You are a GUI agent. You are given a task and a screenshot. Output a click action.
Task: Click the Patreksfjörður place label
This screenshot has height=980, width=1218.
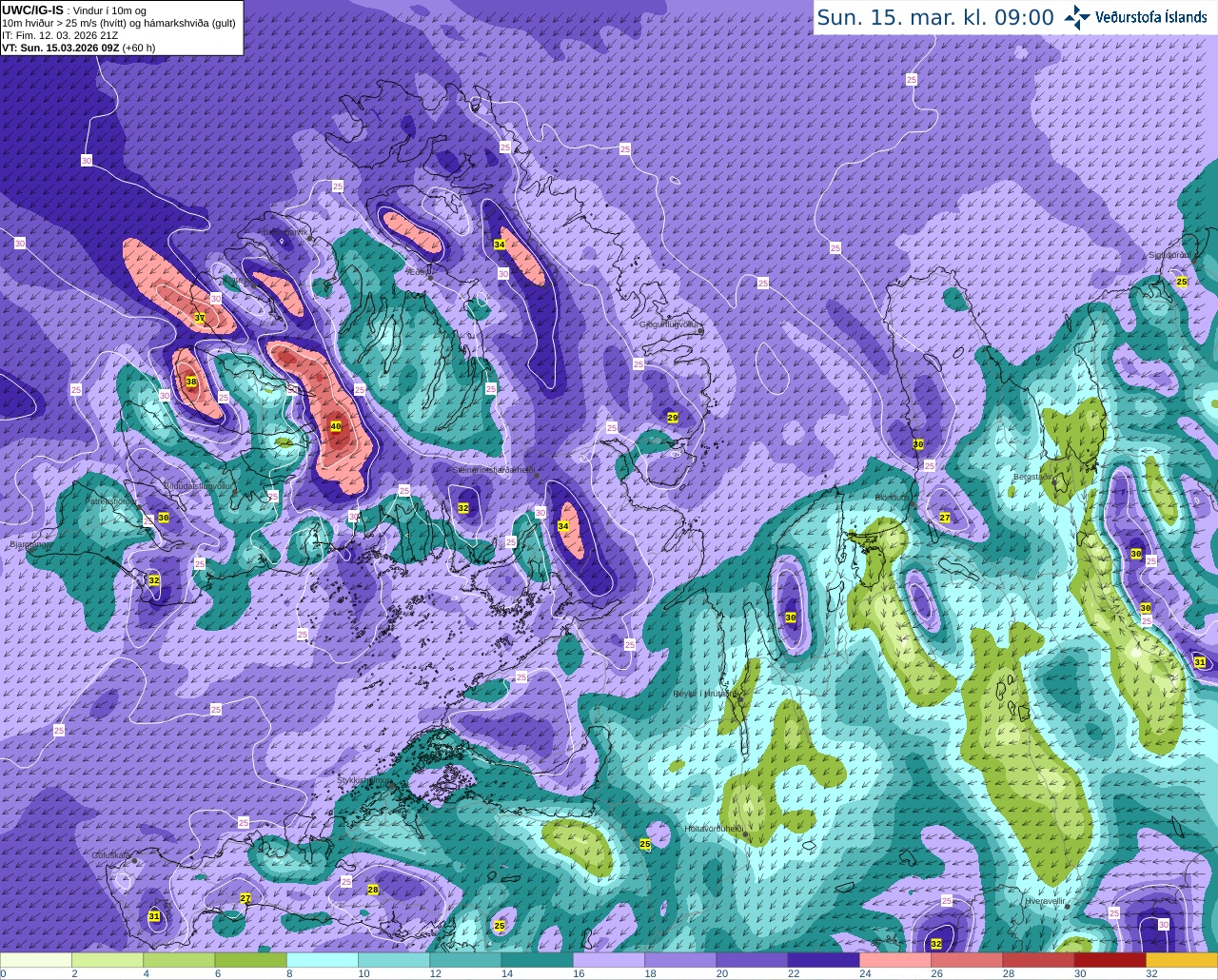pyautogui.click(x=112, y=500)
